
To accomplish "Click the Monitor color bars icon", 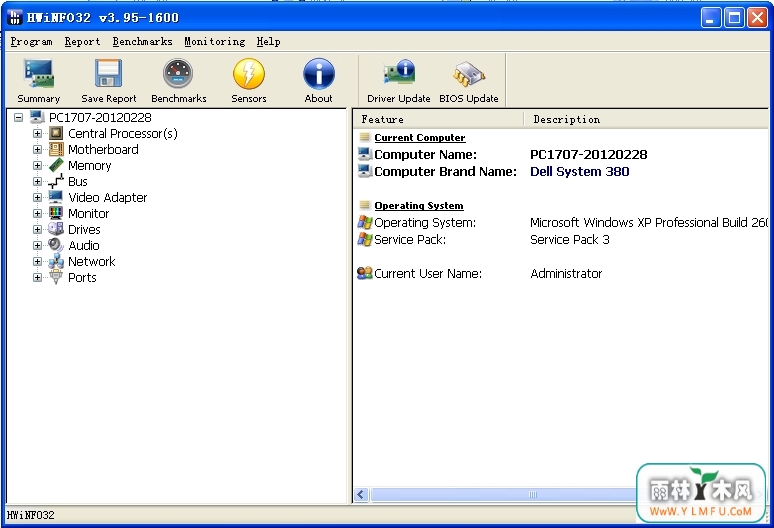I will point(56,213).
